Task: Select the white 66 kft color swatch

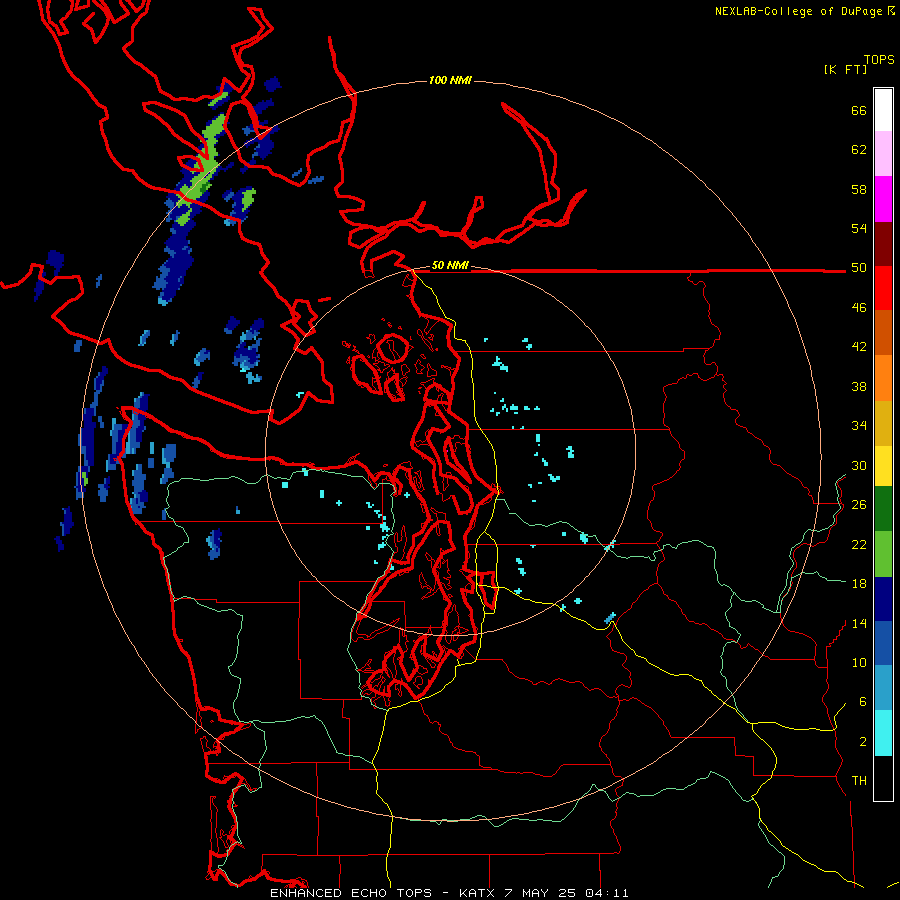Action: point(883,109)
